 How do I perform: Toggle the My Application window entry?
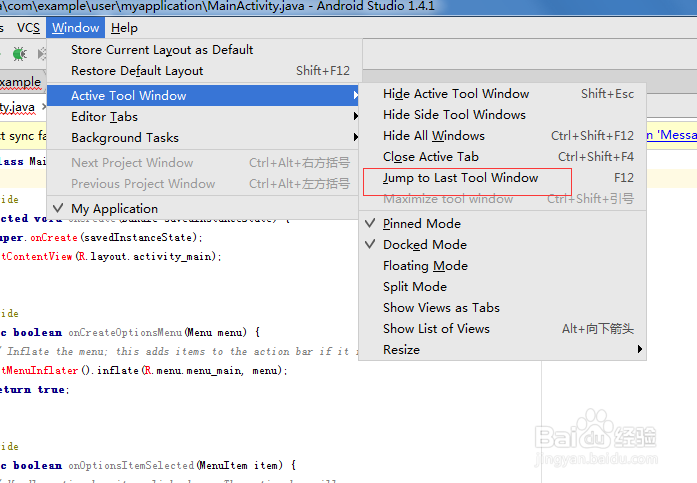pos(203,208)
